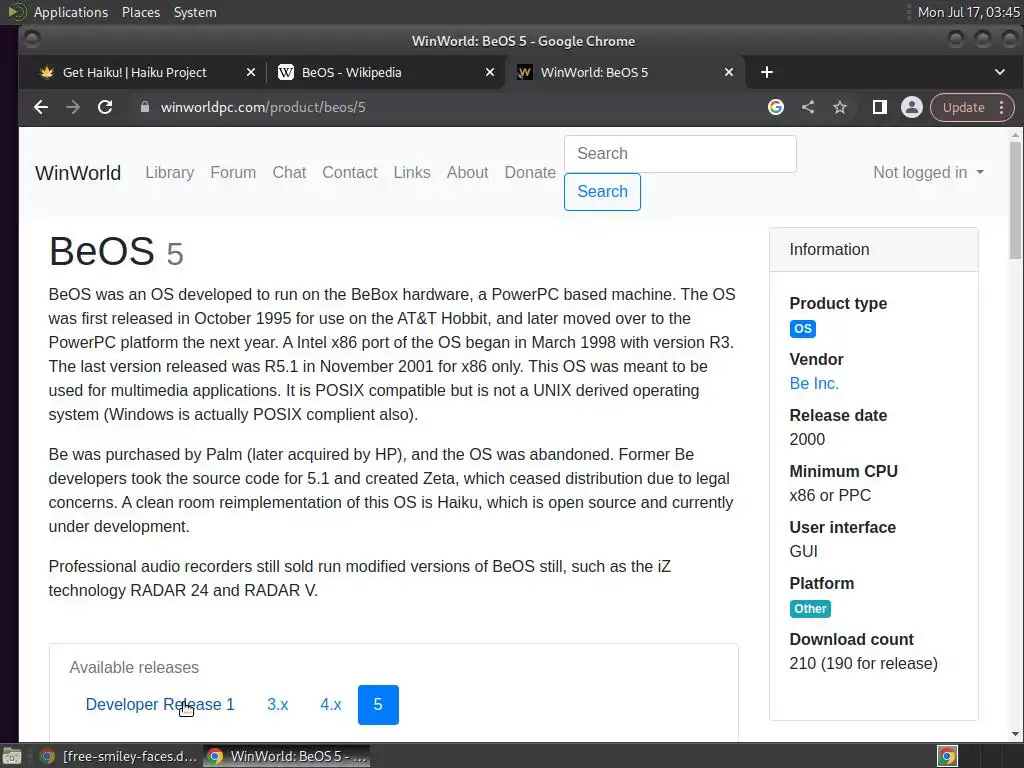Click the WinWorld brand link
The image size is (1024, 768).
pos(78,172)
